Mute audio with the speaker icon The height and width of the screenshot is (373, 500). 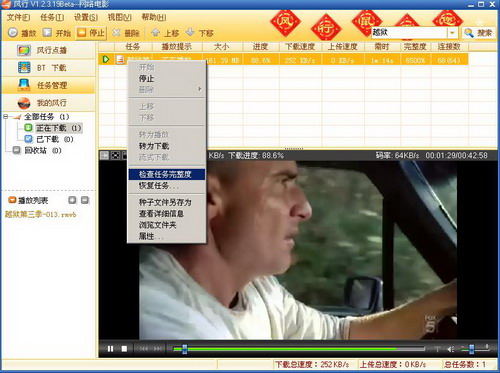click(451, 349)
